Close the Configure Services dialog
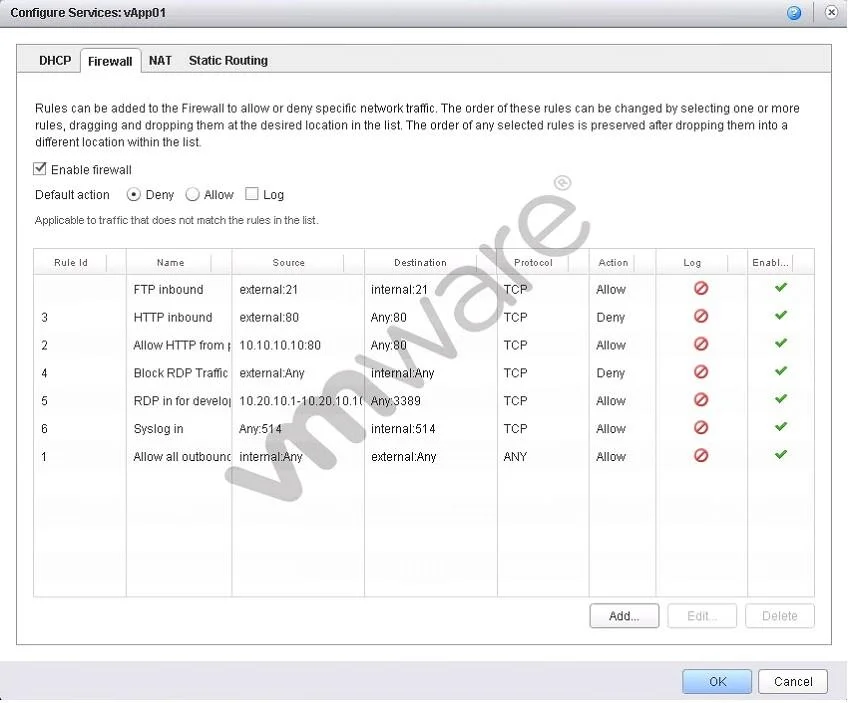849x703 pixels. [831, 12]
